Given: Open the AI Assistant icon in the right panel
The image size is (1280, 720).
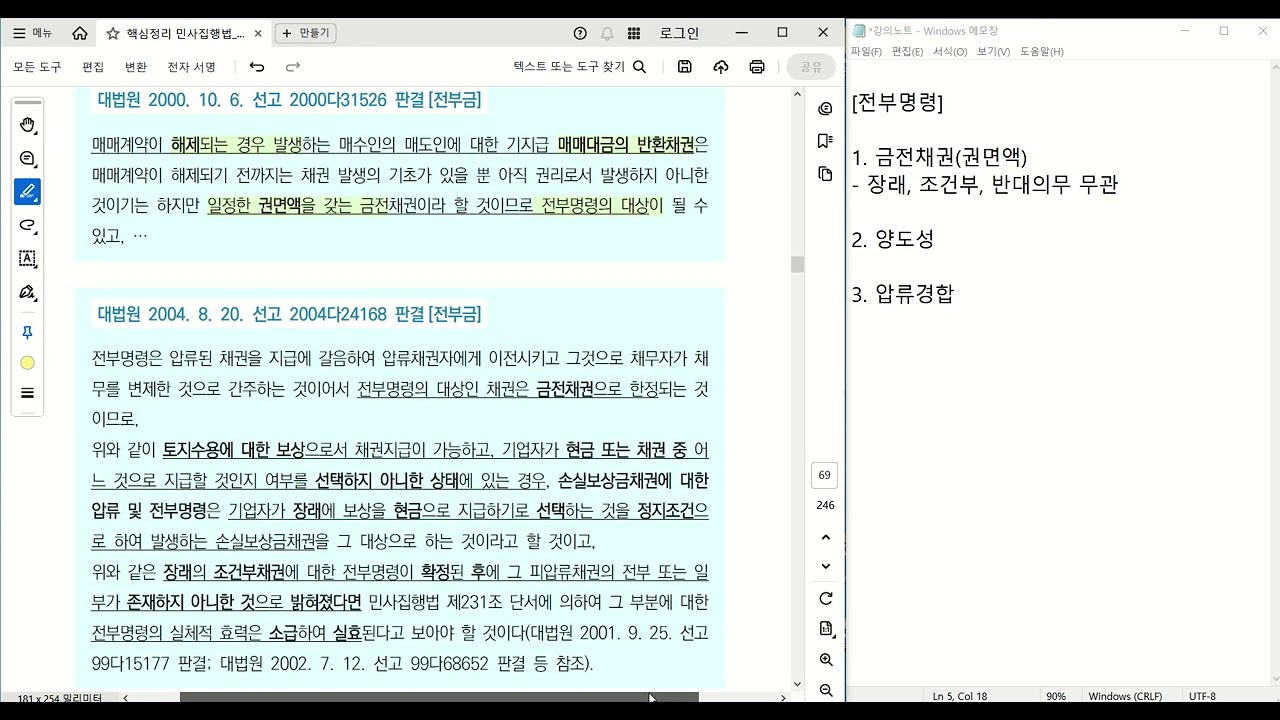Looking at the screenshot, I should point(825,108).
